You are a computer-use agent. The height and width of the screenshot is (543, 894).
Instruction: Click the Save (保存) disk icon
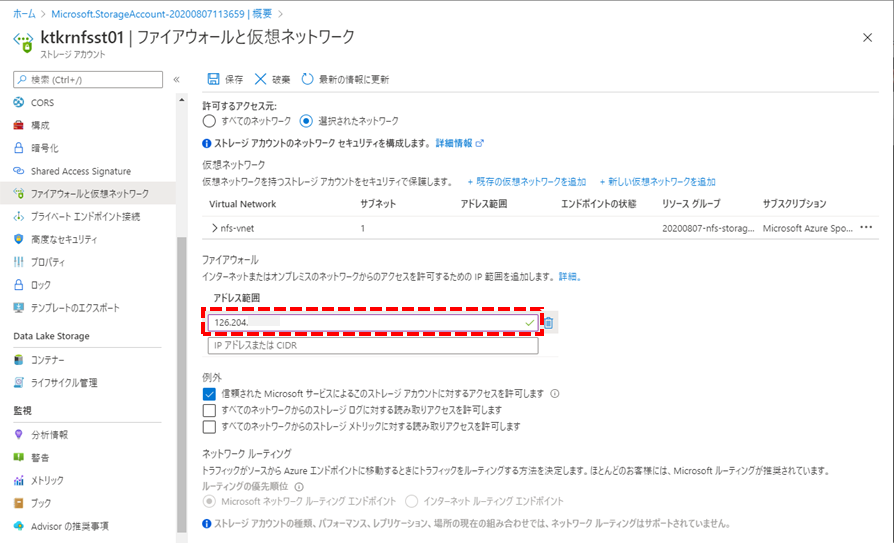point(213,79)
